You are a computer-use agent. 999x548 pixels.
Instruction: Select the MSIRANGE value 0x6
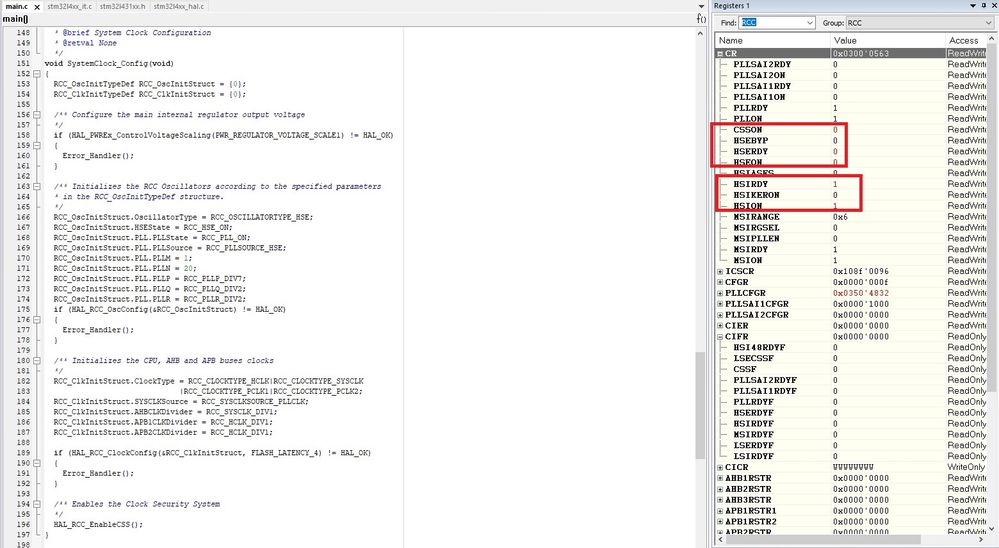coord(840,217)
